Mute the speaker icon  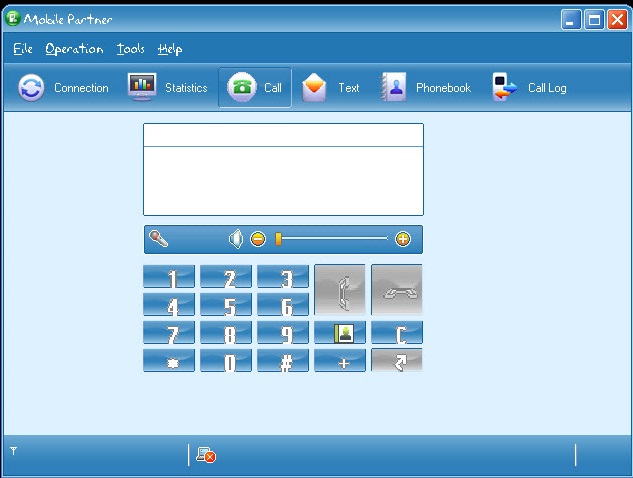pyautogui.click(x=236, y=239)
